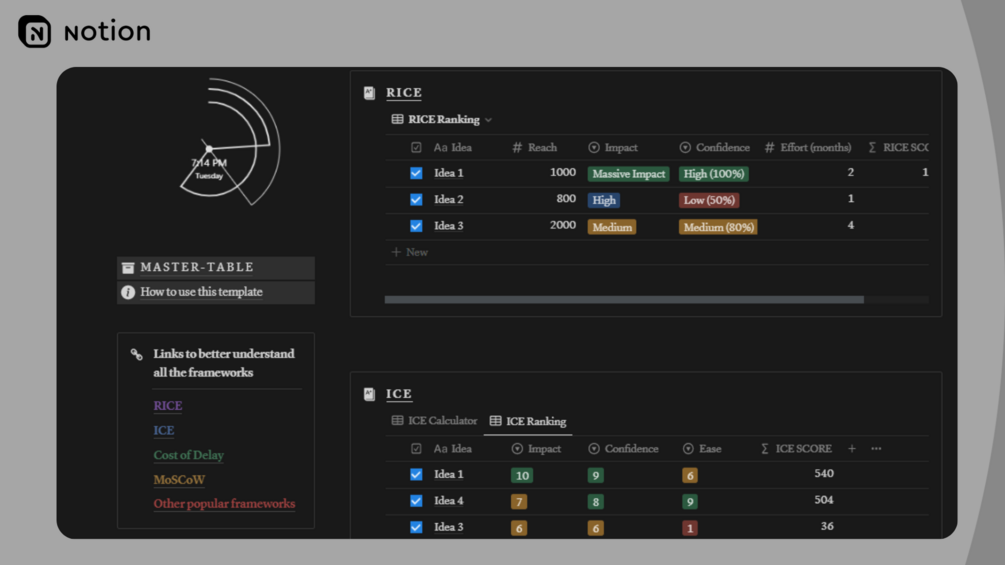The width and height of the screenshot is (1005, 565).
Task: Open the RICE database page icon
Action: tap(369, 93)
